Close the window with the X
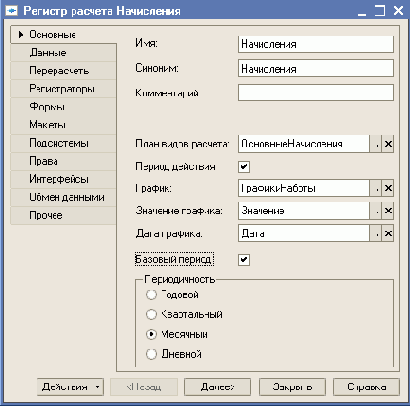 point(398,11)
